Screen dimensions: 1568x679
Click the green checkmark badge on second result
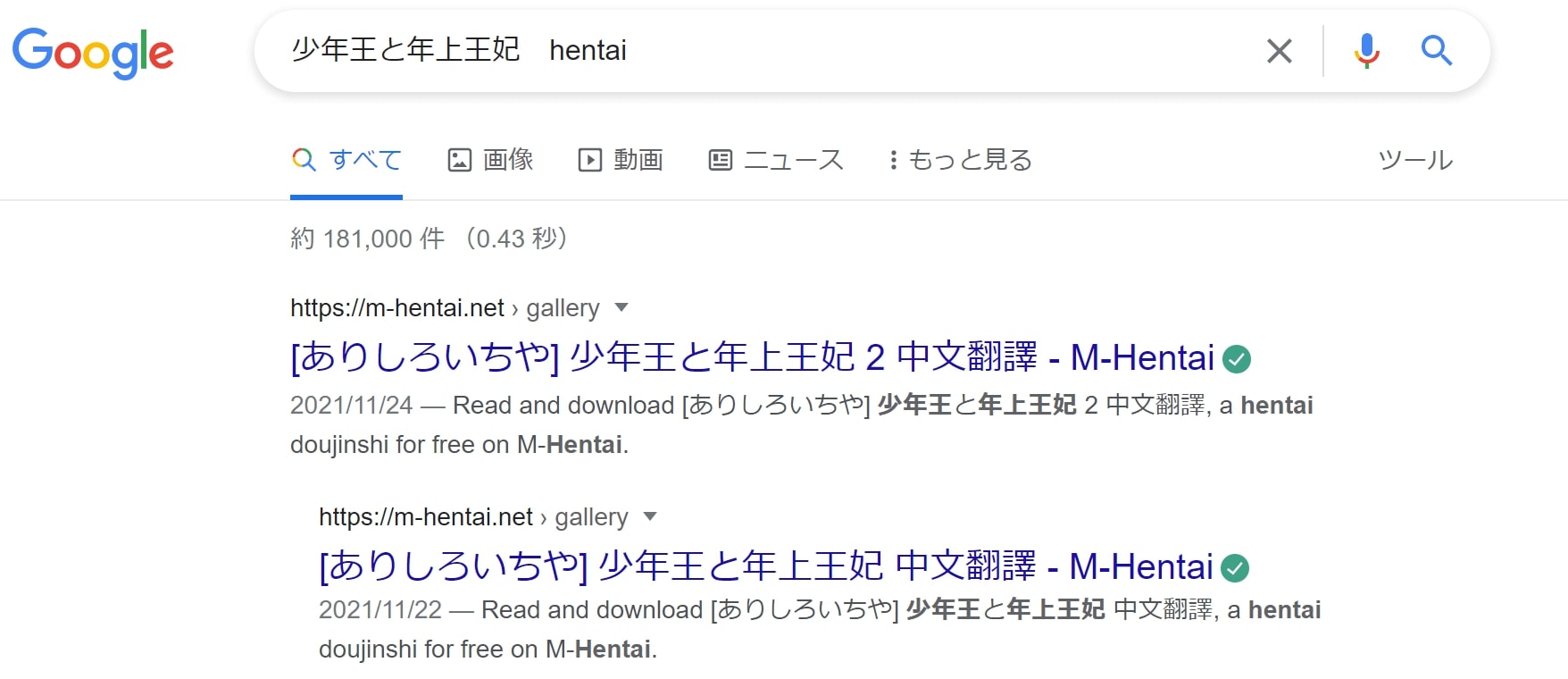1235,568
